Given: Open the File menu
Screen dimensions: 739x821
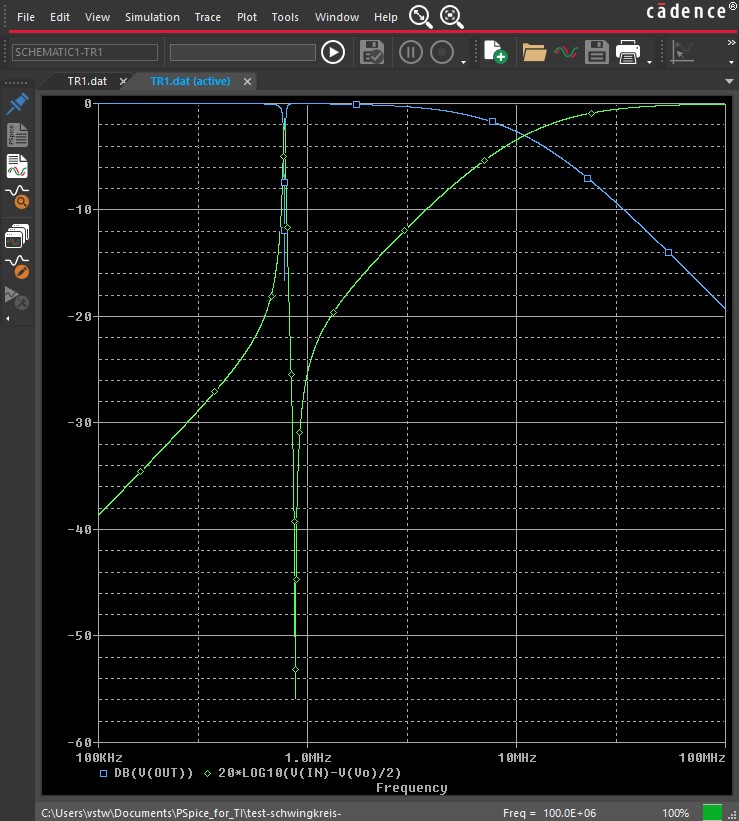Looking at the screenshot, I should pos(26,17).
